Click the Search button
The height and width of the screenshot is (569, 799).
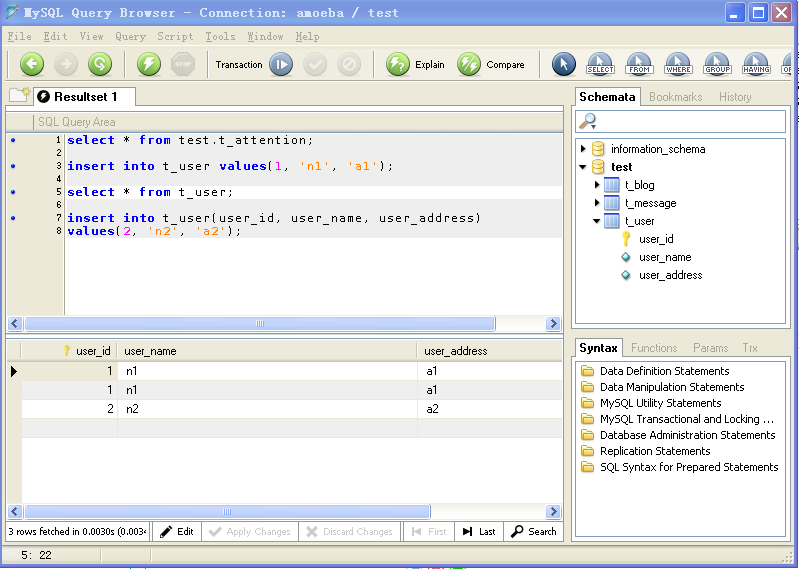(x=534, y=532)
